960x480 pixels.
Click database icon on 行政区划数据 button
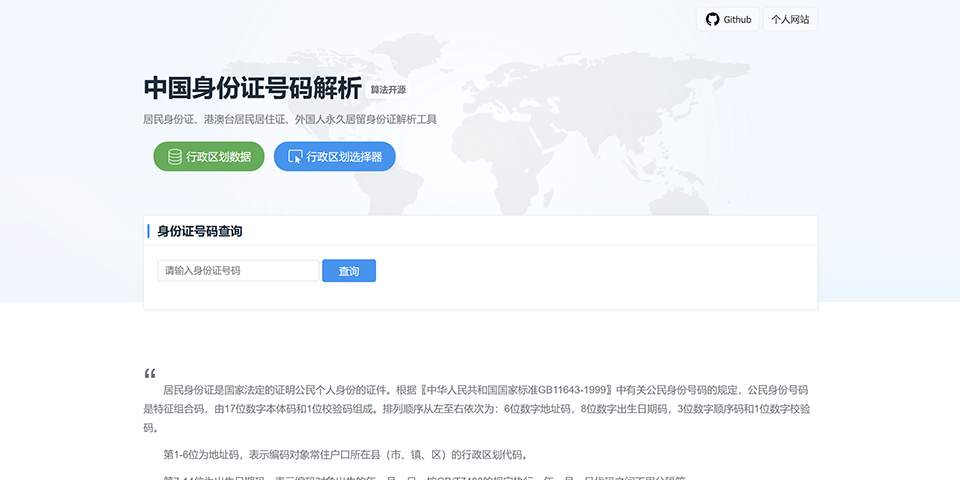coord(174,157)
